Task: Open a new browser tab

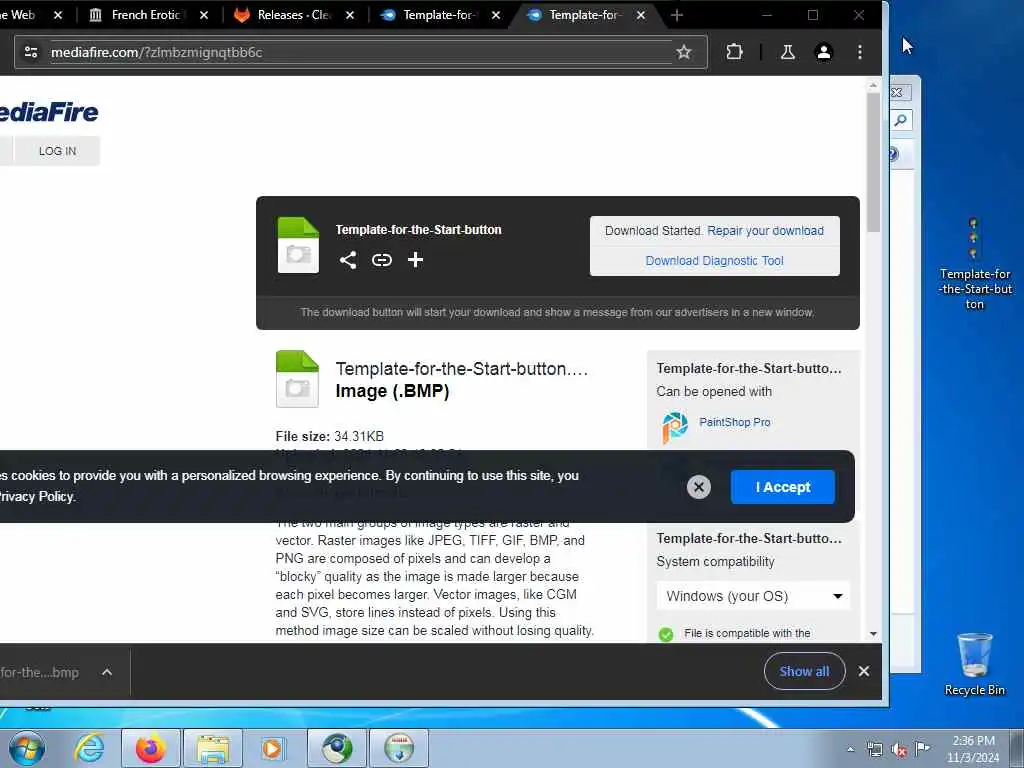Action: point(677,14)
